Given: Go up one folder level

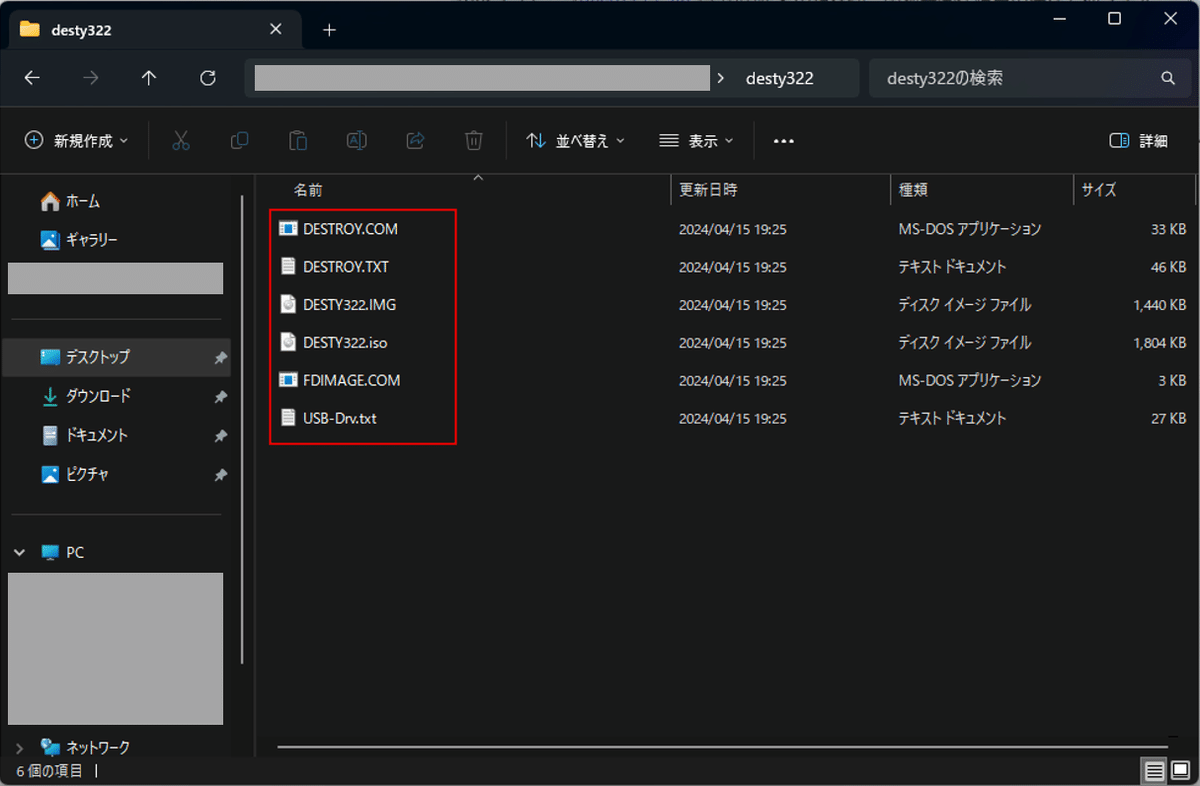Looking at the screenshot, I should [x=149, y=78].
